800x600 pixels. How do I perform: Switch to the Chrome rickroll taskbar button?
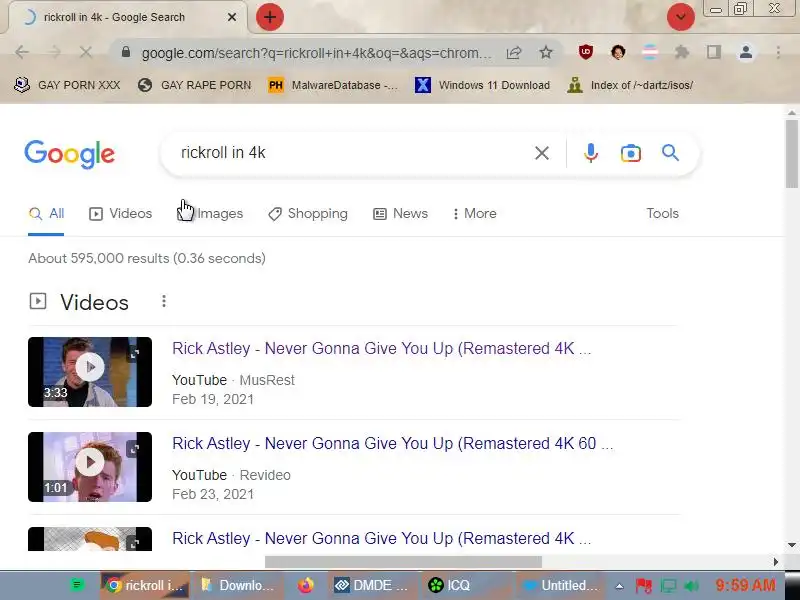(145, 585)
